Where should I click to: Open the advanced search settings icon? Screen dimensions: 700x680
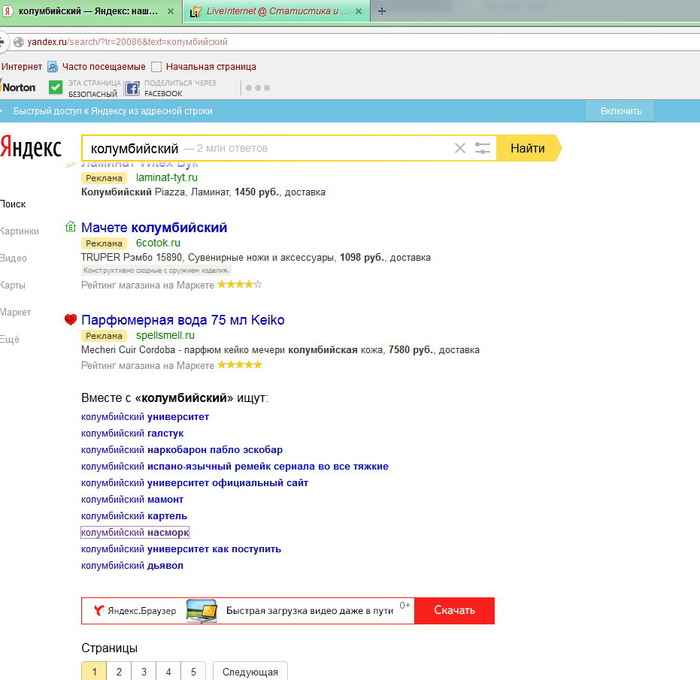click(x=482, y=148)
